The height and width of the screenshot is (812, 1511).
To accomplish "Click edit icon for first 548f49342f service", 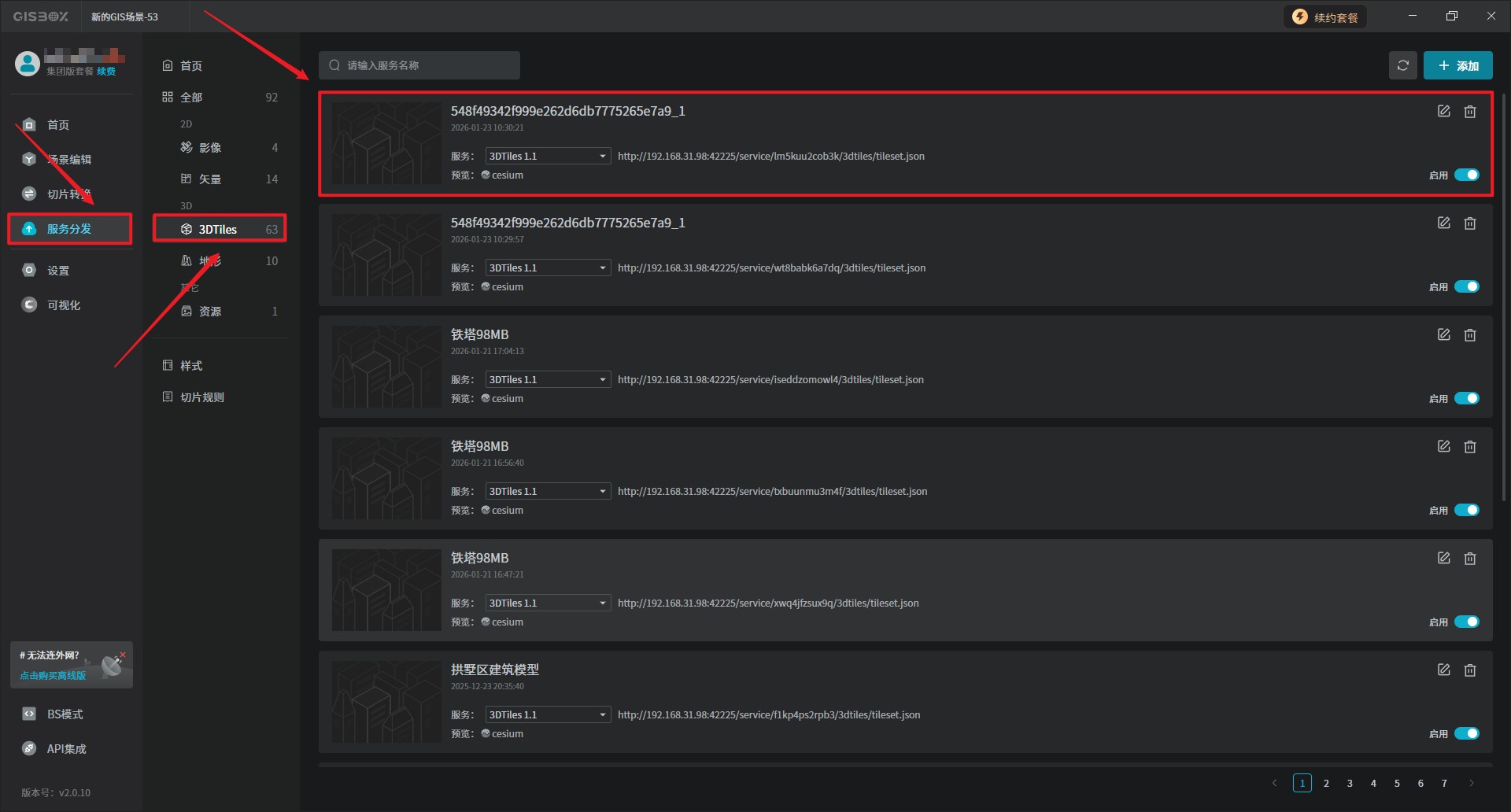I will click(x=1443, y=112).
